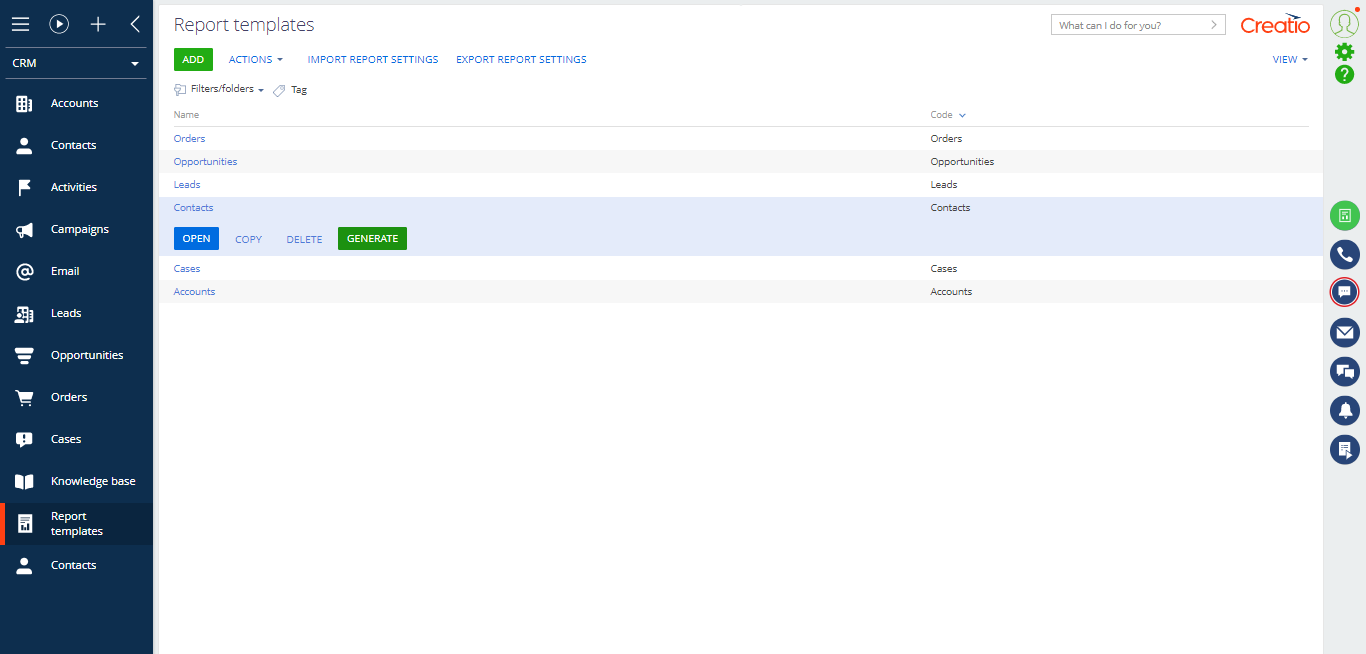Click the green ADD button
1366x654 pixels.
coord(193,59)
